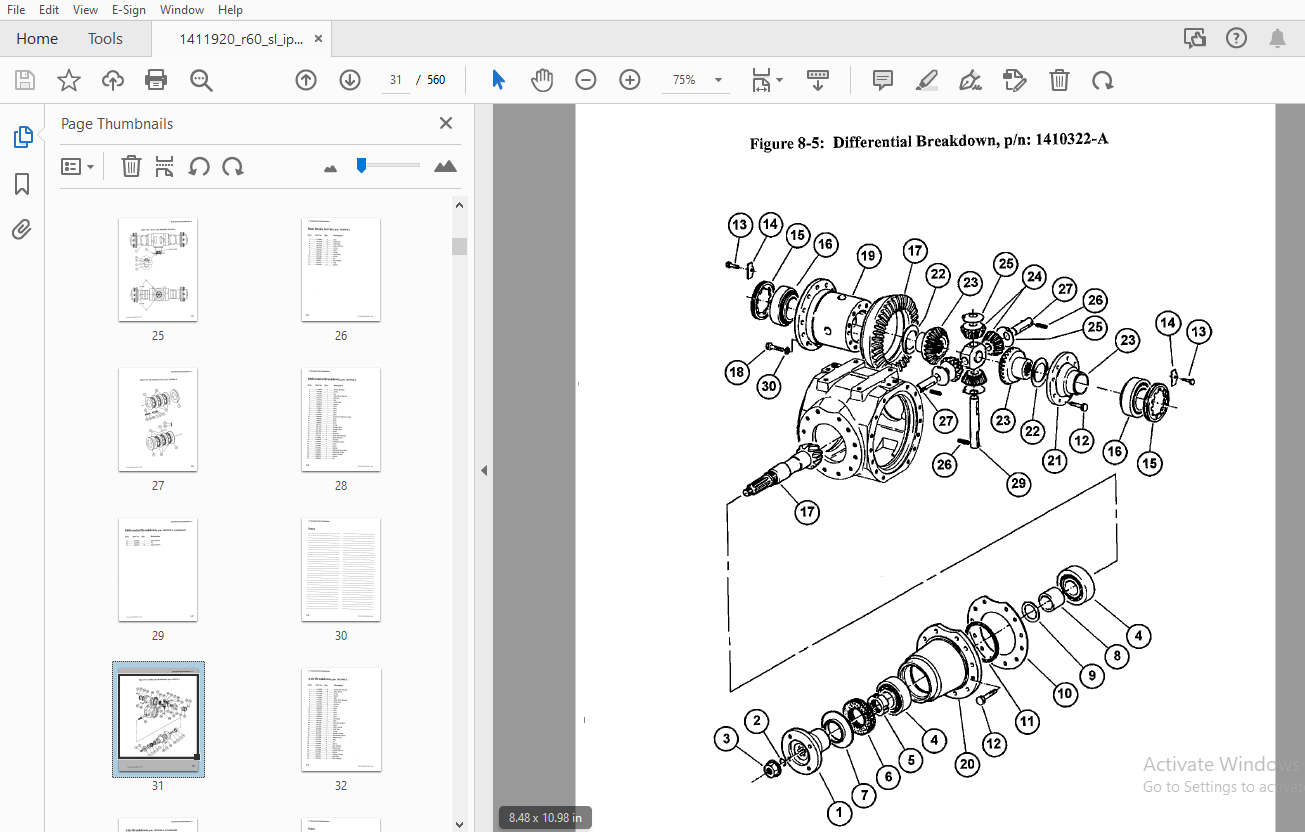
Task: Go to previous page arrow
Action: (306, 80)
